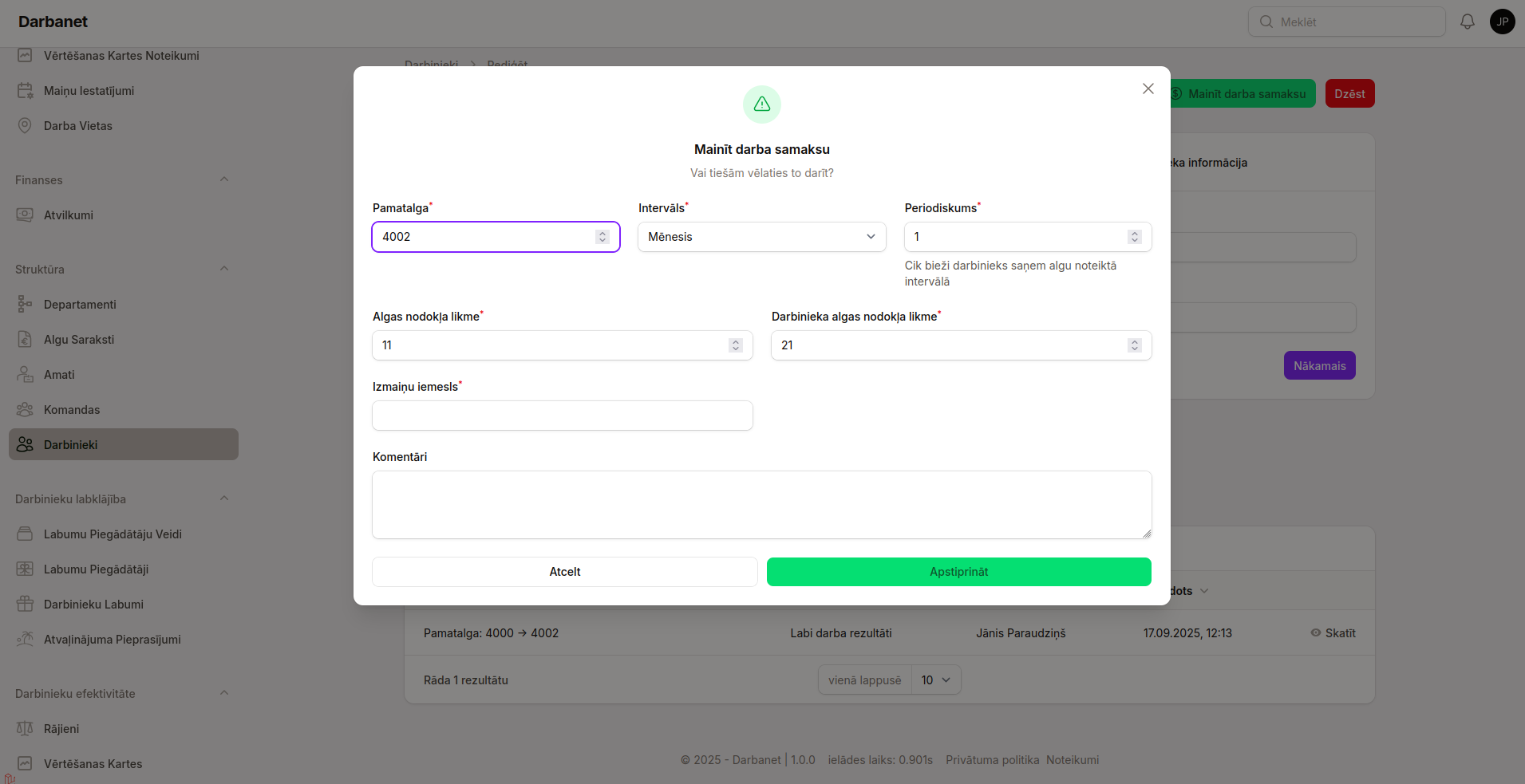The width and height of the screenshot is (1525, 784).
Task: Focus the Komentāri text area
Action: (x=761, y=505)
